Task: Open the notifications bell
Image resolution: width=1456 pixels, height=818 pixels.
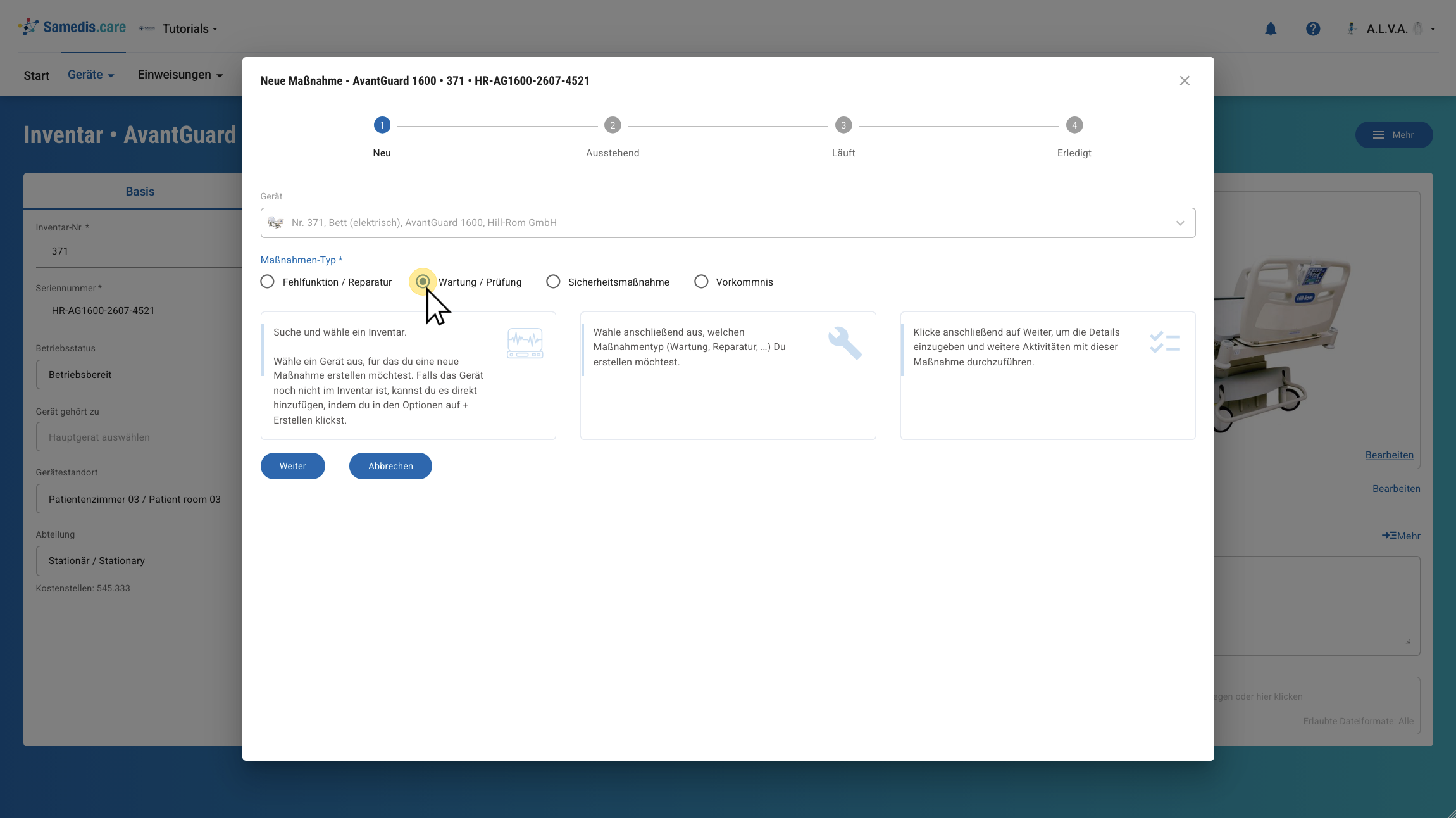Action: tap(1271, 28)
